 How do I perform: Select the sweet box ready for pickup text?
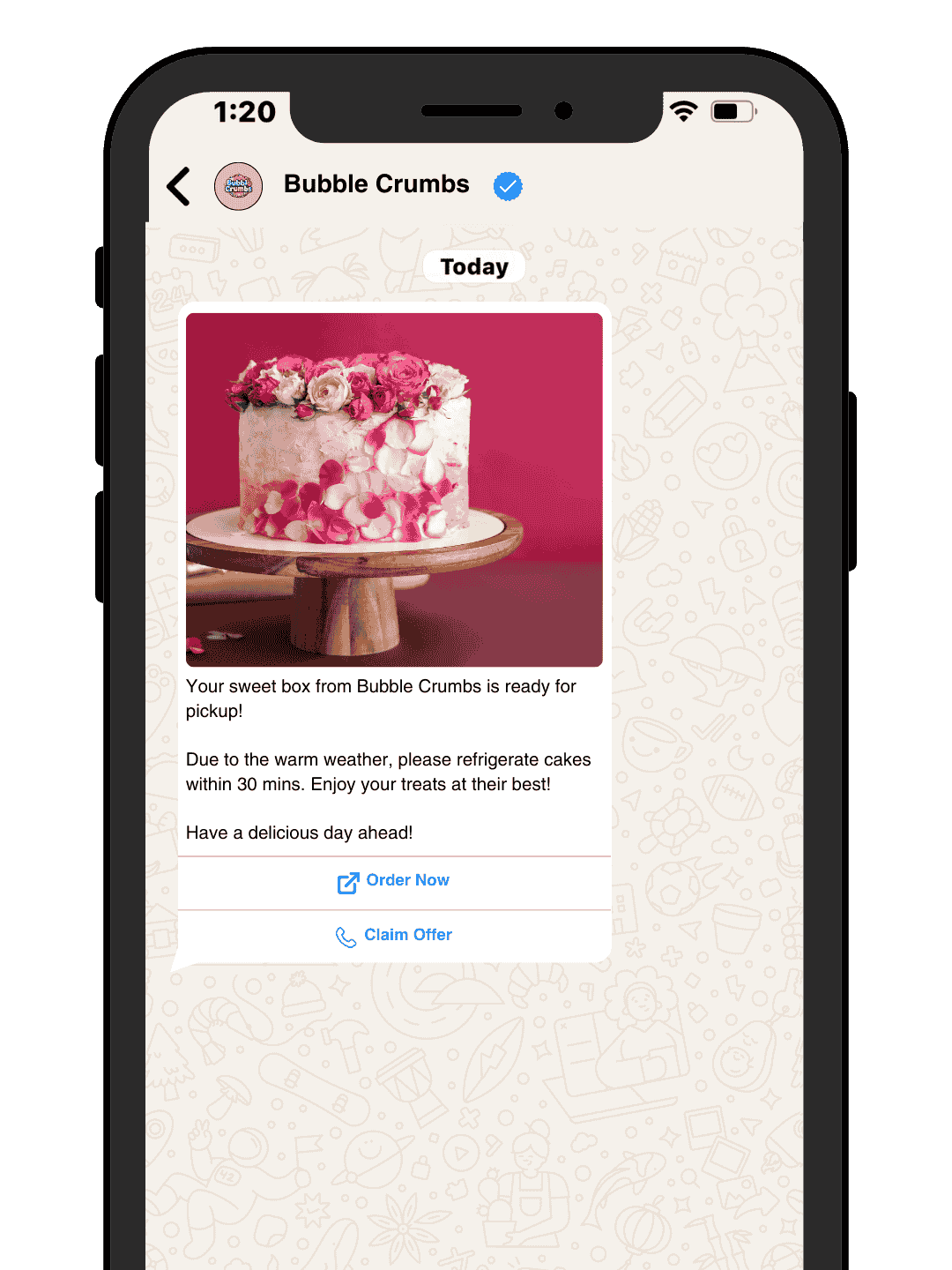click(x=381, y=698)
